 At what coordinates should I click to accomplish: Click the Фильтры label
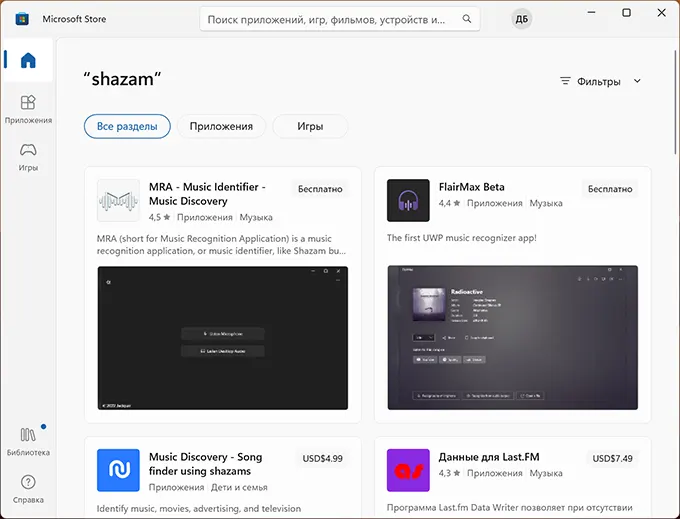pyautogui.click(x=598, y=82)
